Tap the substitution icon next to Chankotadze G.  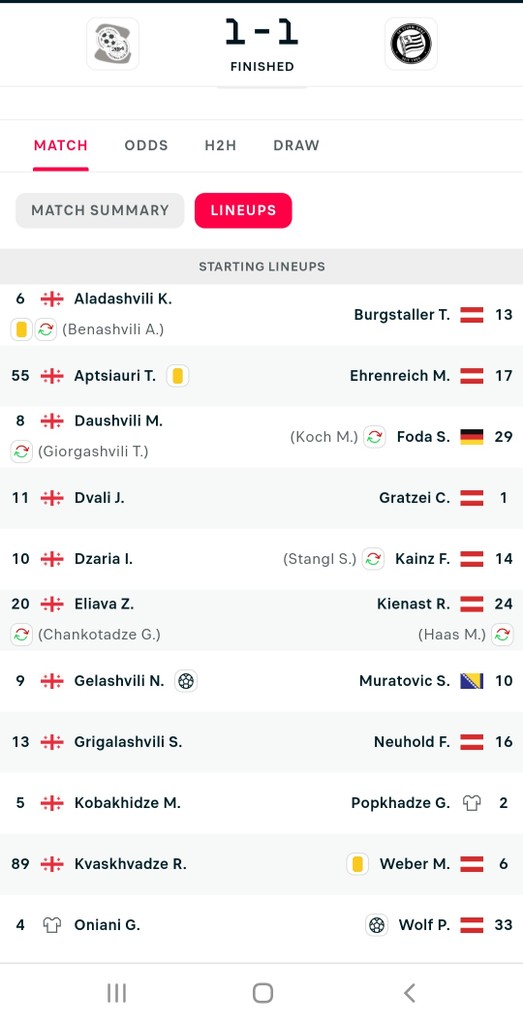click(22, 634)
